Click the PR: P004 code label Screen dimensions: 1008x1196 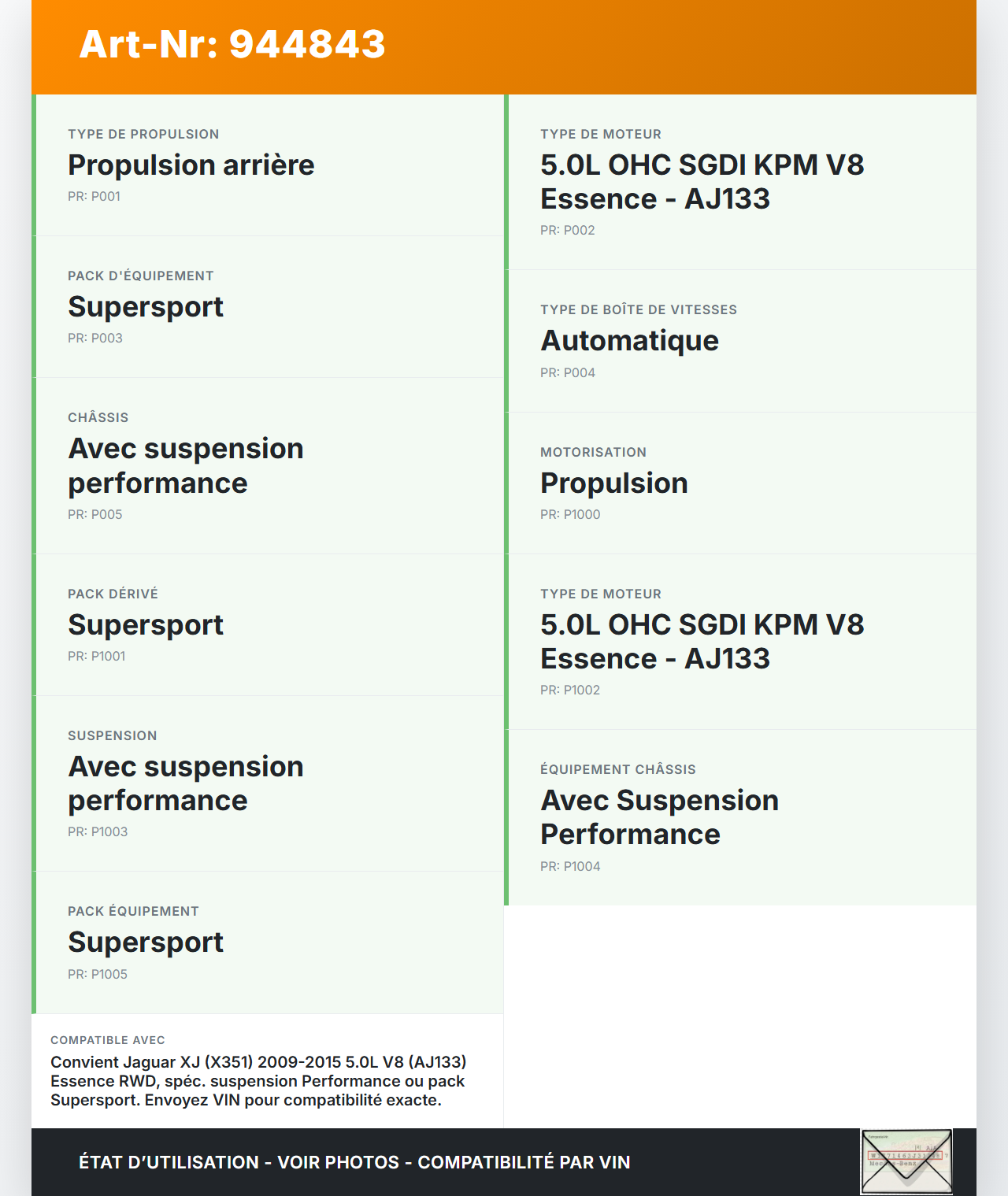click(x=567, y=373)
